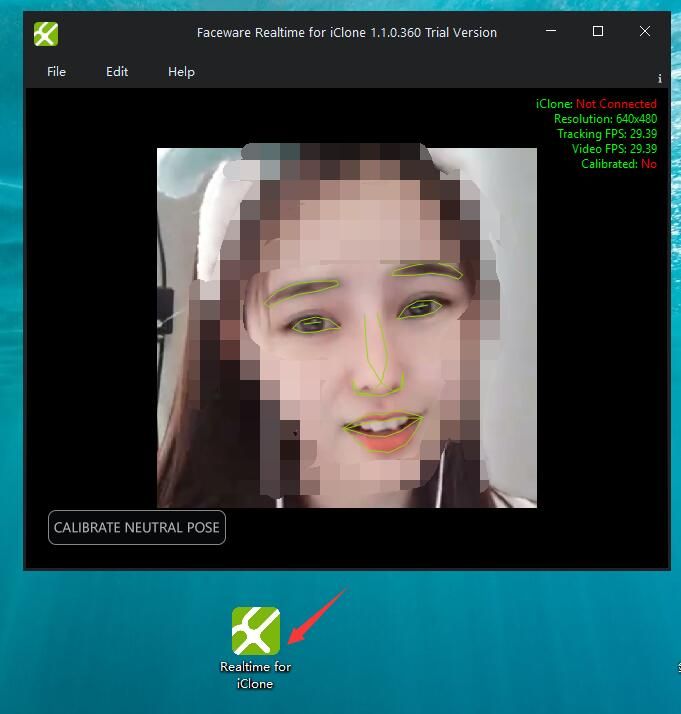
Task: Click the green nose tracking outline
Action: pyautogui.click(x=376, y=360)
